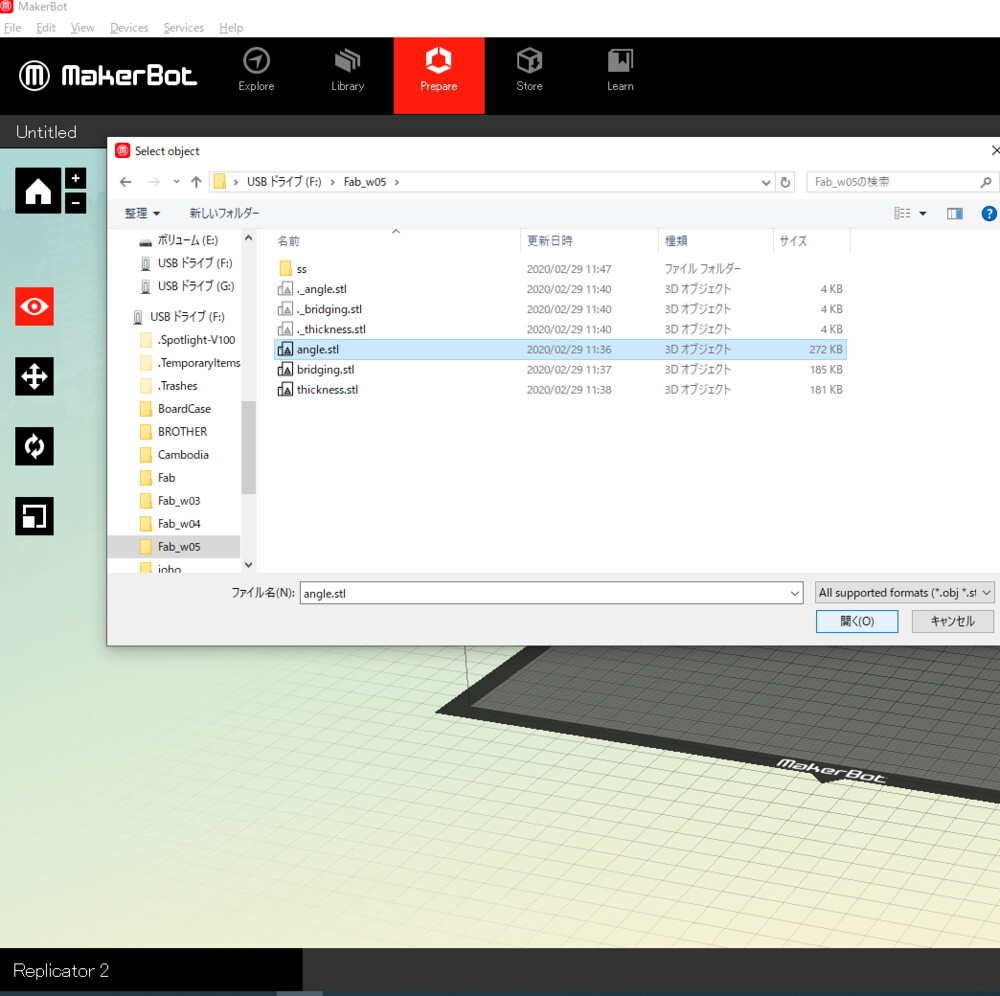Open the Edit menu
The width and height of the screenshot is (1000, 996).
pyautogui.click(x=45, y=28)
